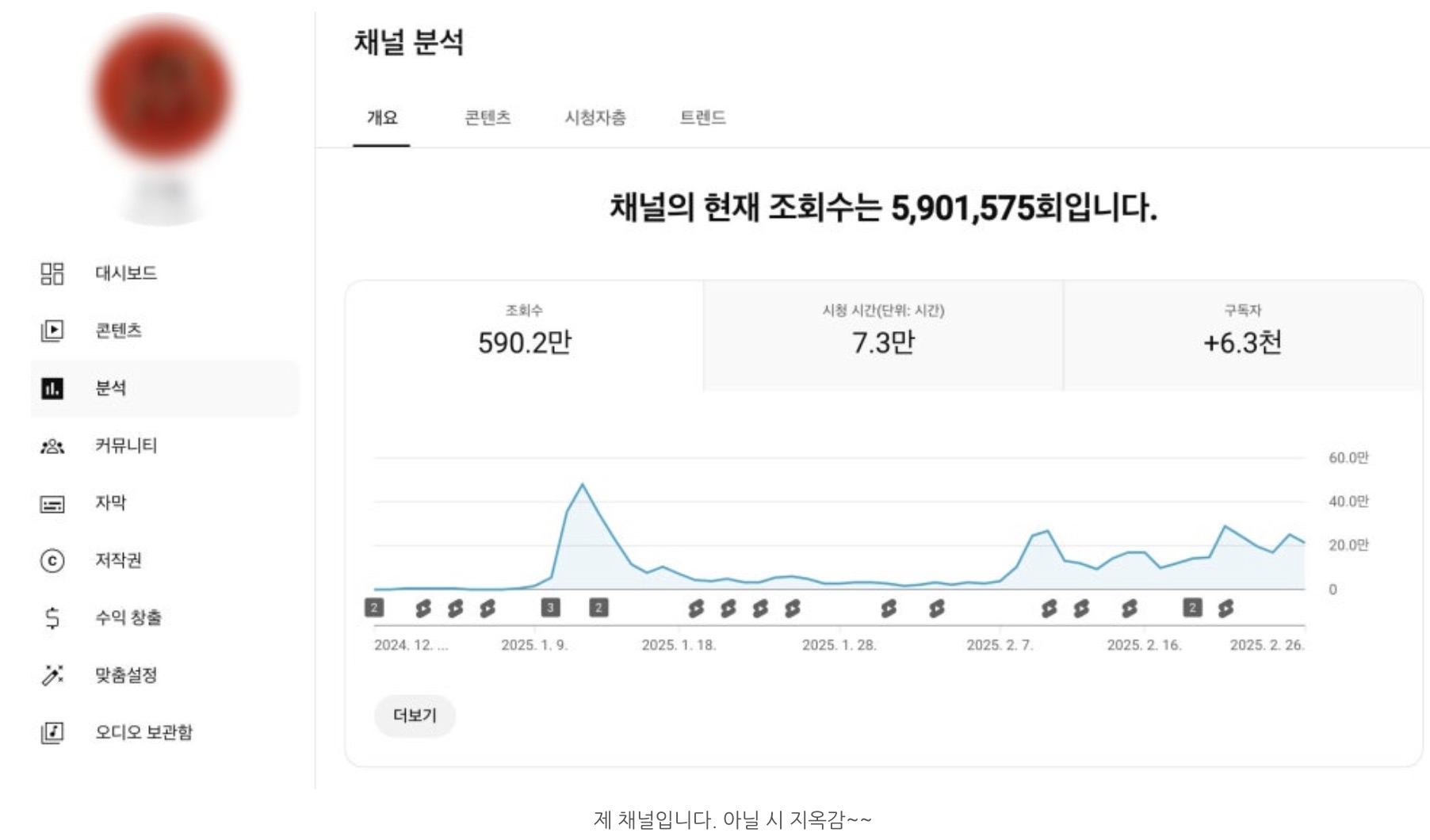Click the 수익 창출 dollar icon
This screenshot has width=1430, height=840.
52,617
